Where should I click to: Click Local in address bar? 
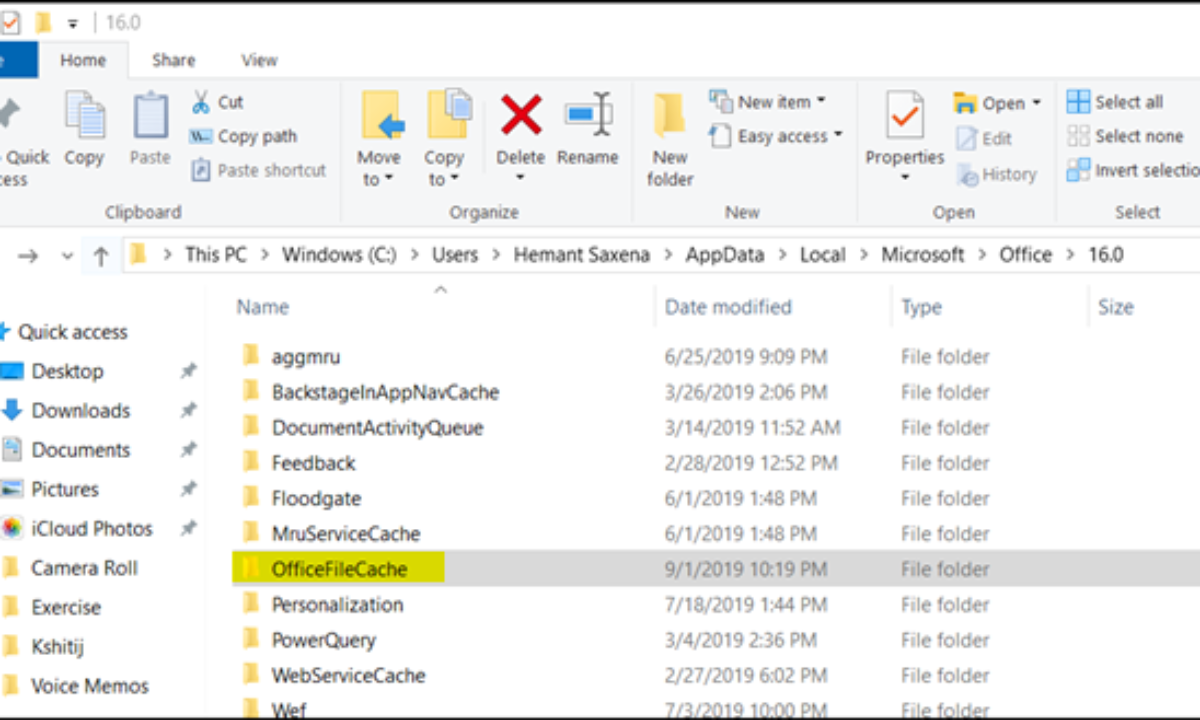(x=823, y=255)
